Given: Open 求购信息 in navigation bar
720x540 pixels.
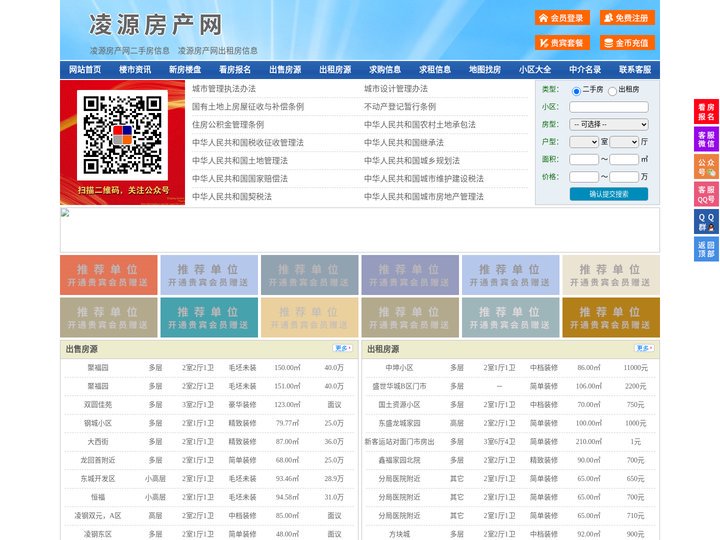Looking at the screenshot, I should 385,70.
